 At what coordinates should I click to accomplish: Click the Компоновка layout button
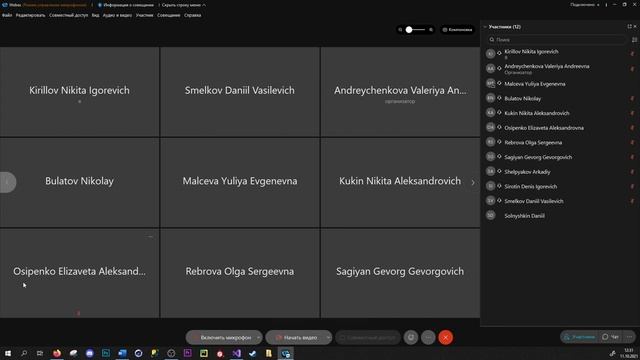coord(458,29)
